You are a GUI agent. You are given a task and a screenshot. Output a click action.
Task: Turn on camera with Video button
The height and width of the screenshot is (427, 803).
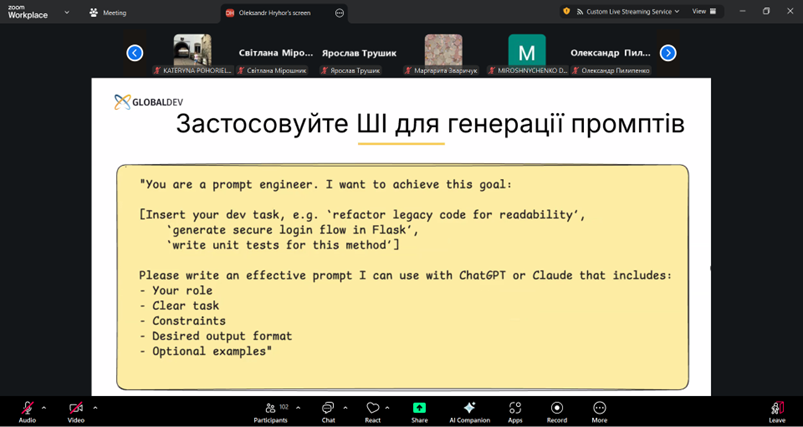76,409
